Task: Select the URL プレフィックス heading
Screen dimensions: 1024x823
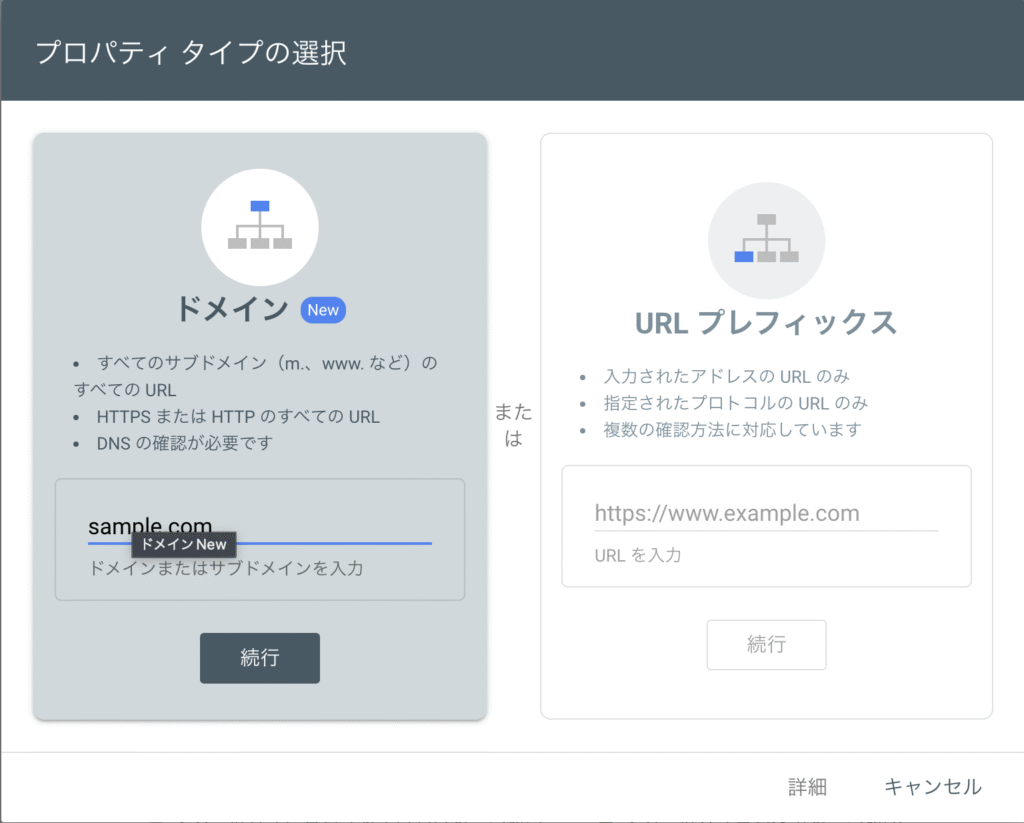Action: click(766, 323)
